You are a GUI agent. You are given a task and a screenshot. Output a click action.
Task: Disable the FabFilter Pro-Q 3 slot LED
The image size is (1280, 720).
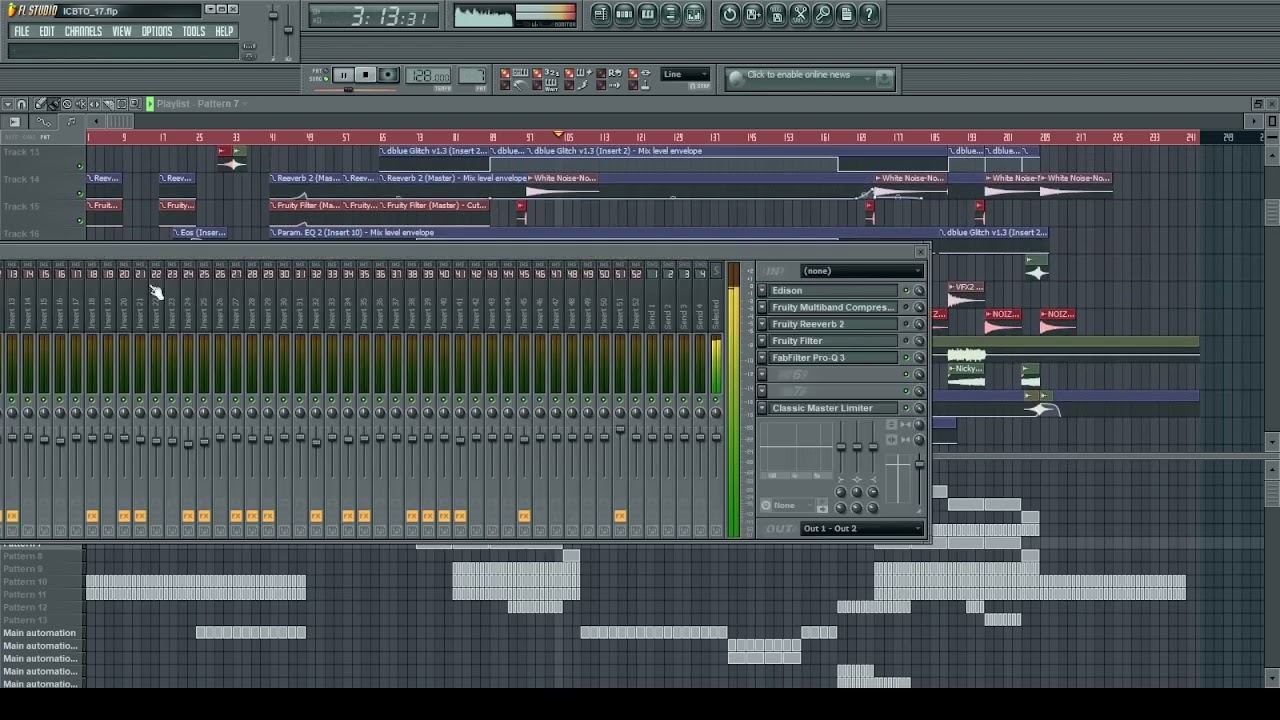pyautogui.click(x=906, y=358)
